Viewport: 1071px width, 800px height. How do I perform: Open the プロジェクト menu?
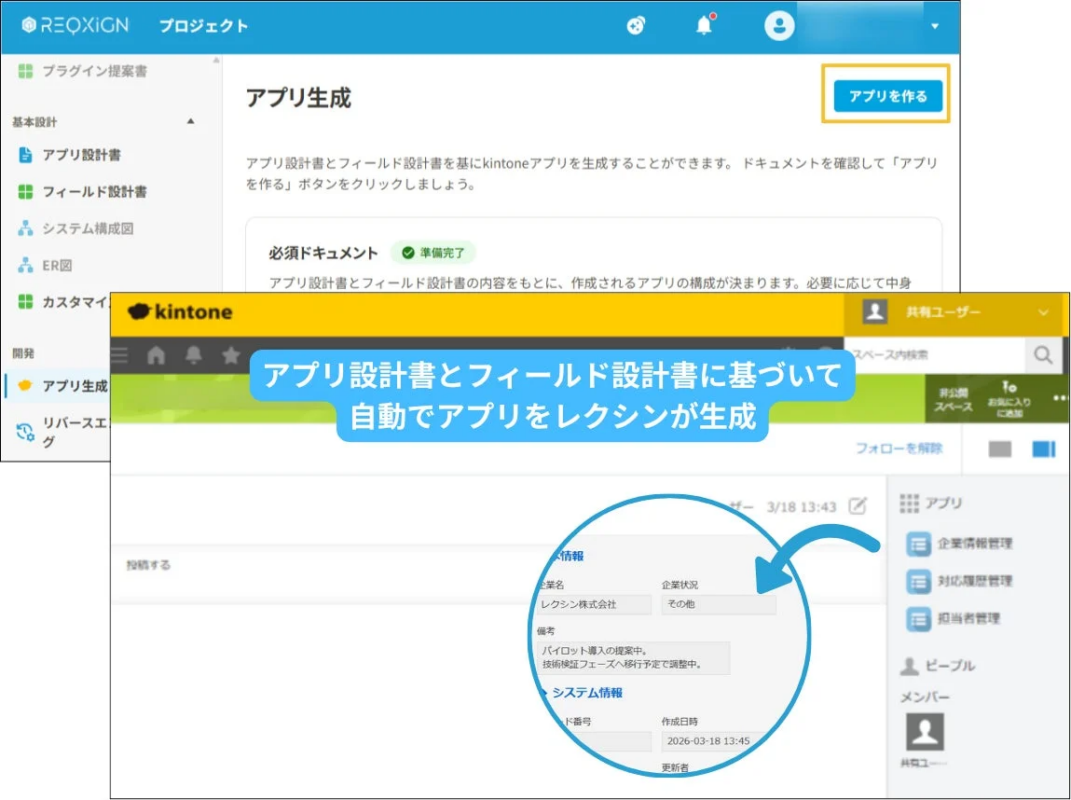[204, 26]
